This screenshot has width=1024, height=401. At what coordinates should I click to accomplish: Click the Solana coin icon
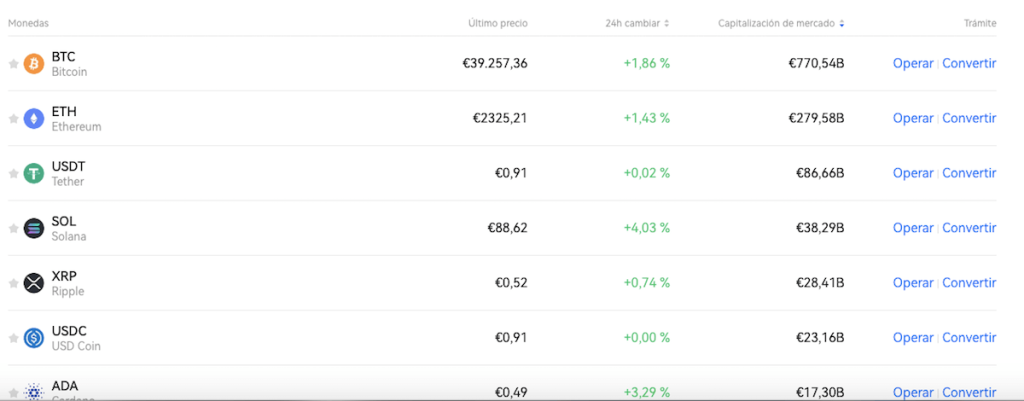[x=34, y=228]
